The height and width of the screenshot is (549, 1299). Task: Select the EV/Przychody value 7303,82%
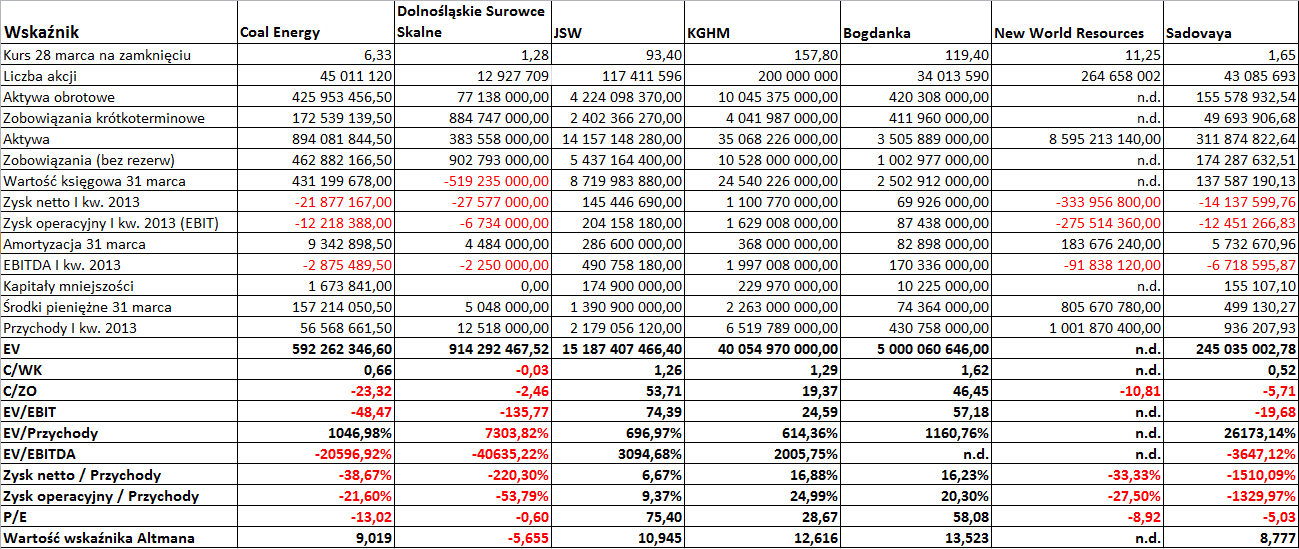tap(514, 433)
